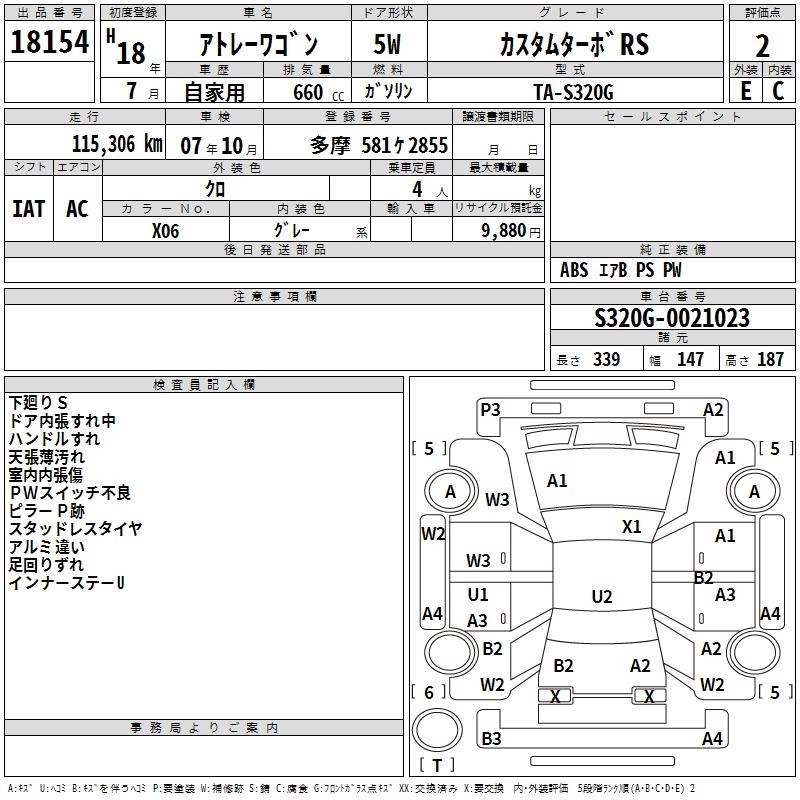This screenshot has width=800, height=800.
Task: Click U2 mark on roof diagram
Action: point(602,596)
